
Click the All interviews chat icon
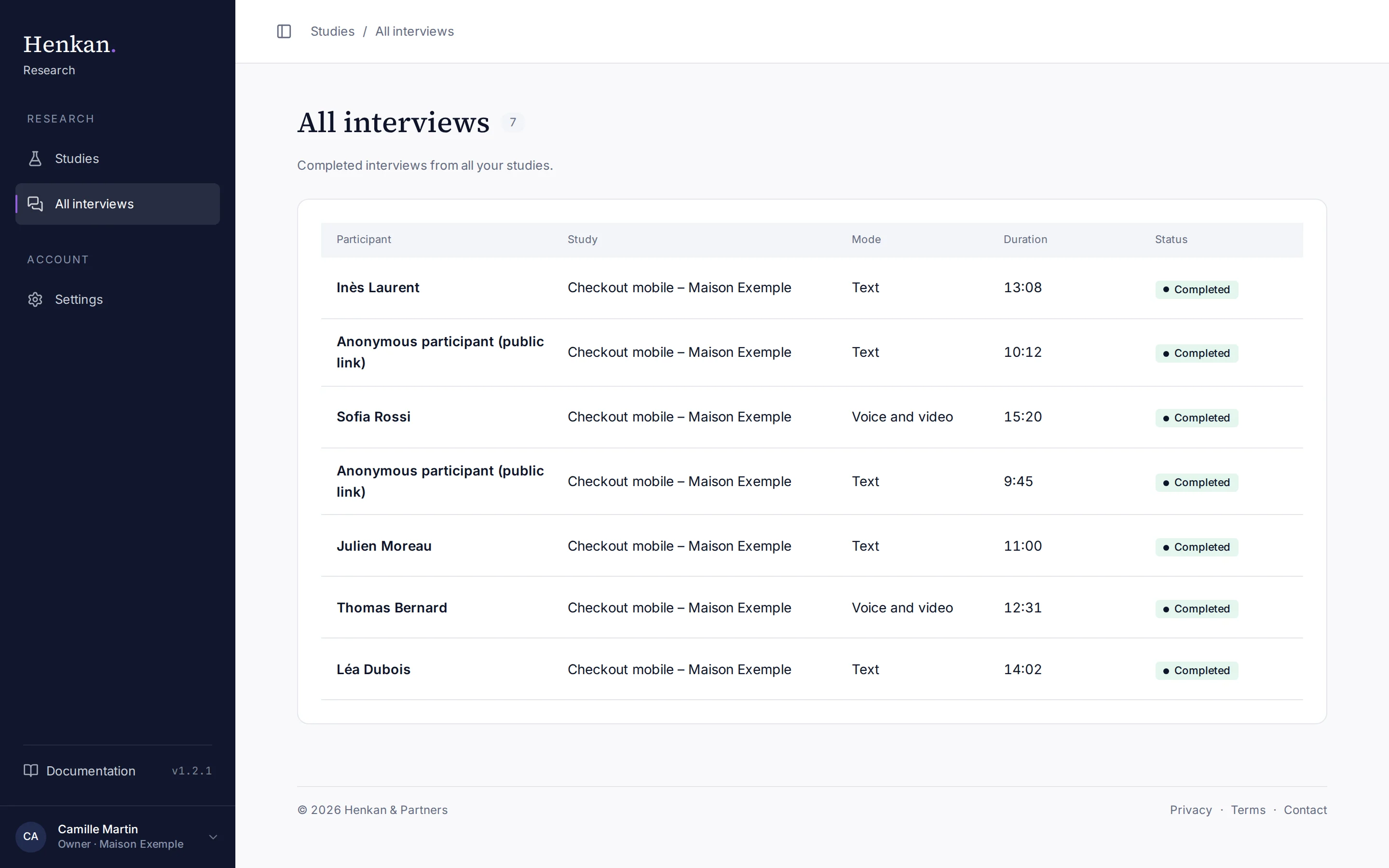35,204
